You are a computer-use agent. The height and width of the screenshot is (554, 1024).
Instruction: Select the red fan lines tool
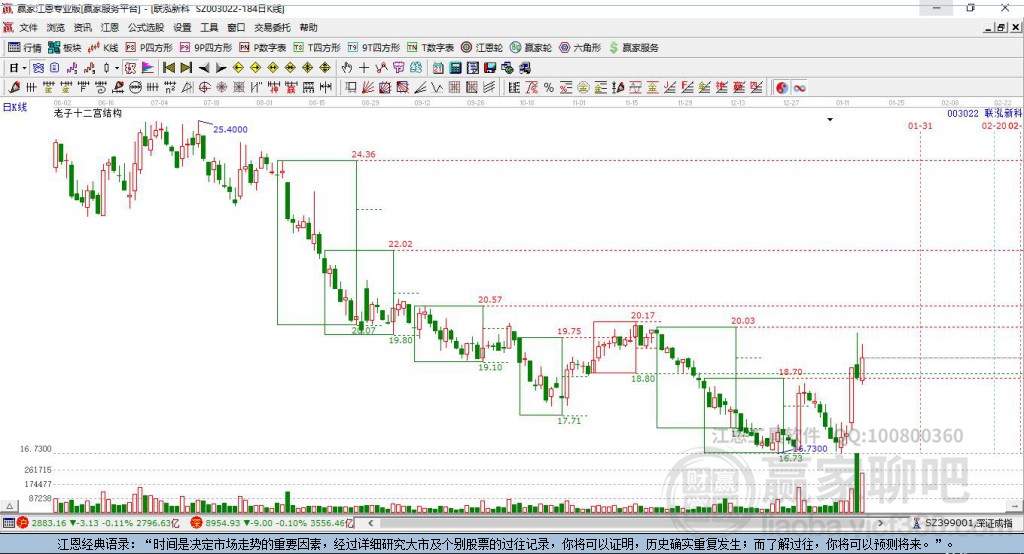(x=368, y=88)
